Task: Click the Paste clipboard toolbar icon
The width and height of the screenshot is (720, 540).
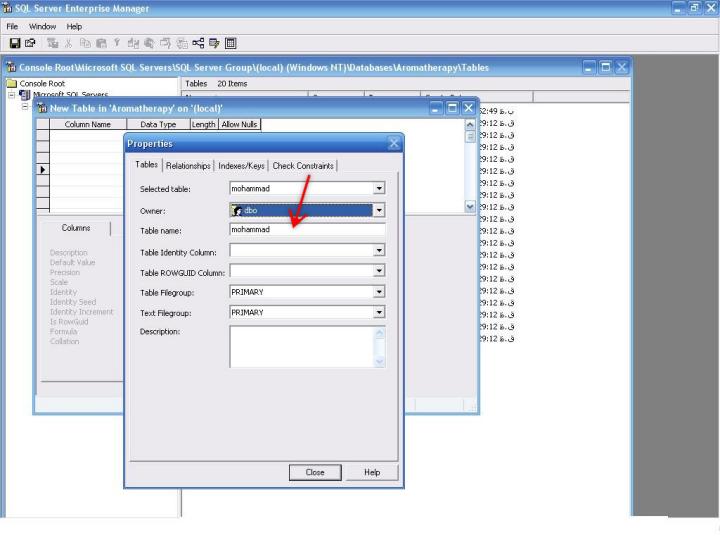Action: (101, 43)
